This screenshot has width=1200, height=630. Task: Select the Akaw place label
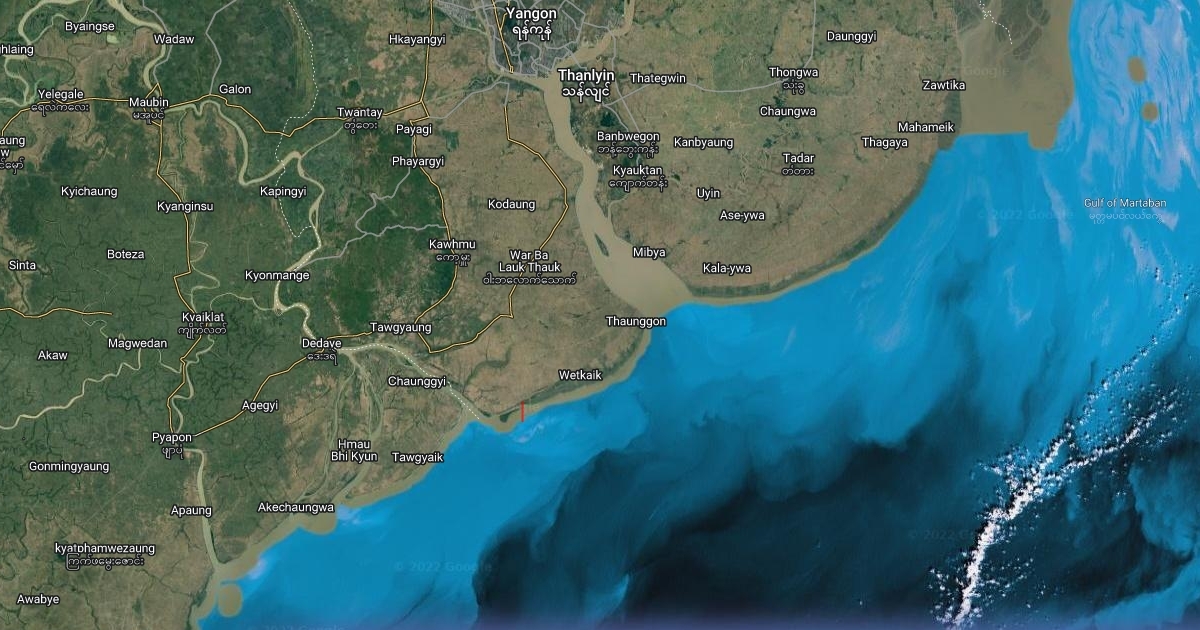pyautogui.click(x=52, y=355)
